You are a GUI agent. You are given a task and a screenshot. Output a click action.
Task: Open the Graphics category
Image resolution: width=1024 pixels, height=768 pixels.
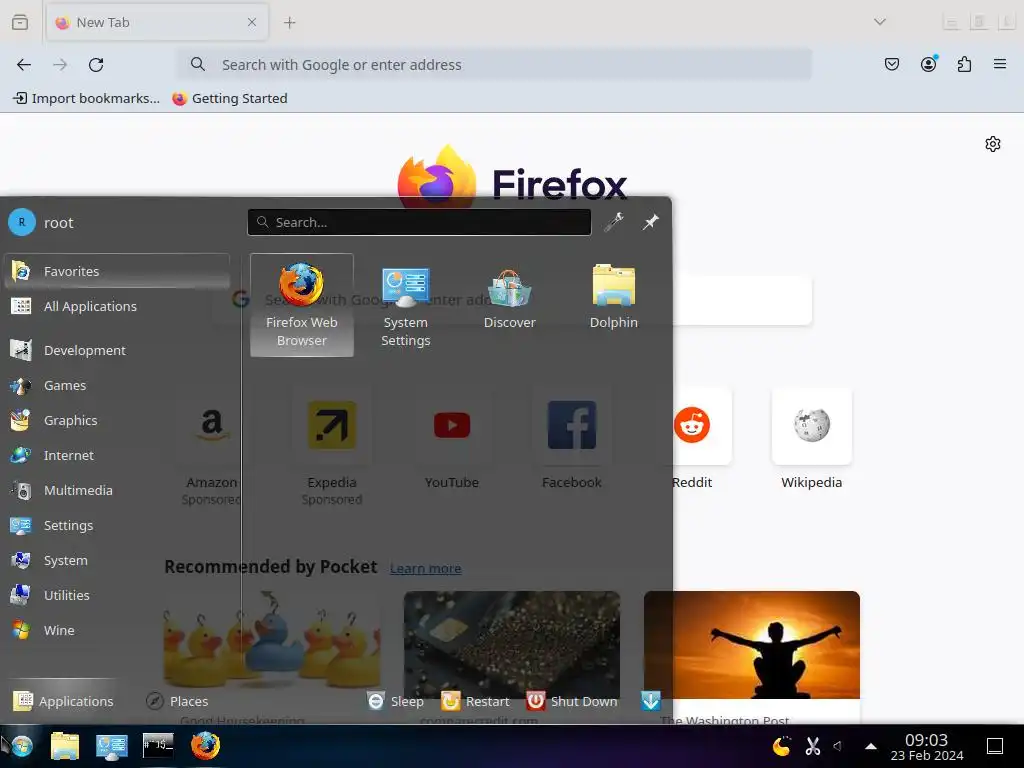[117, 421]
